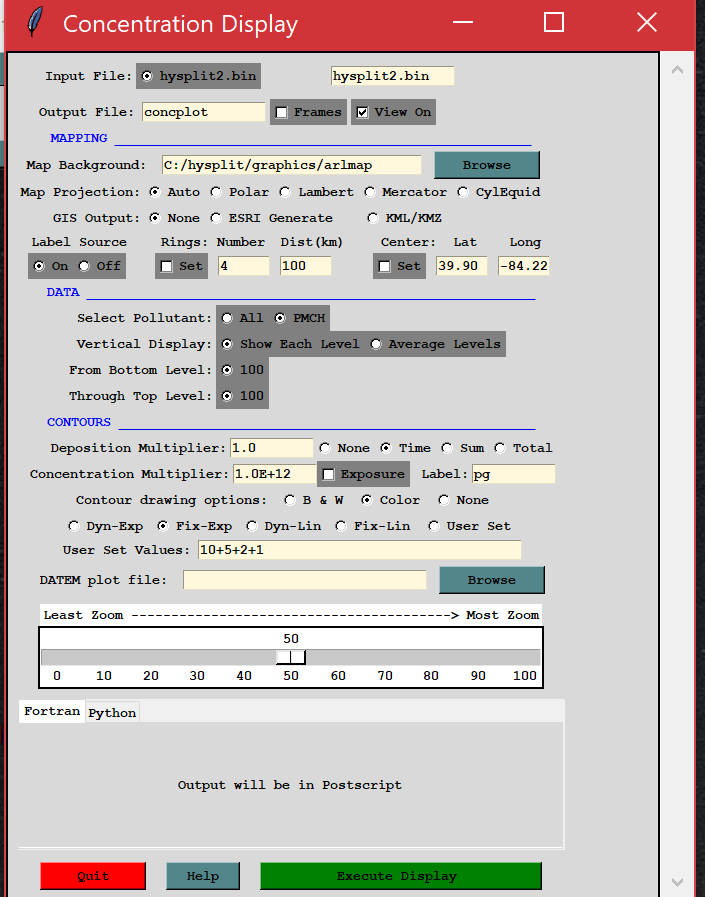Viewport: 705px width, 897px height.
Task: Enable the Exposure checkbox
Action: (328, 474)
